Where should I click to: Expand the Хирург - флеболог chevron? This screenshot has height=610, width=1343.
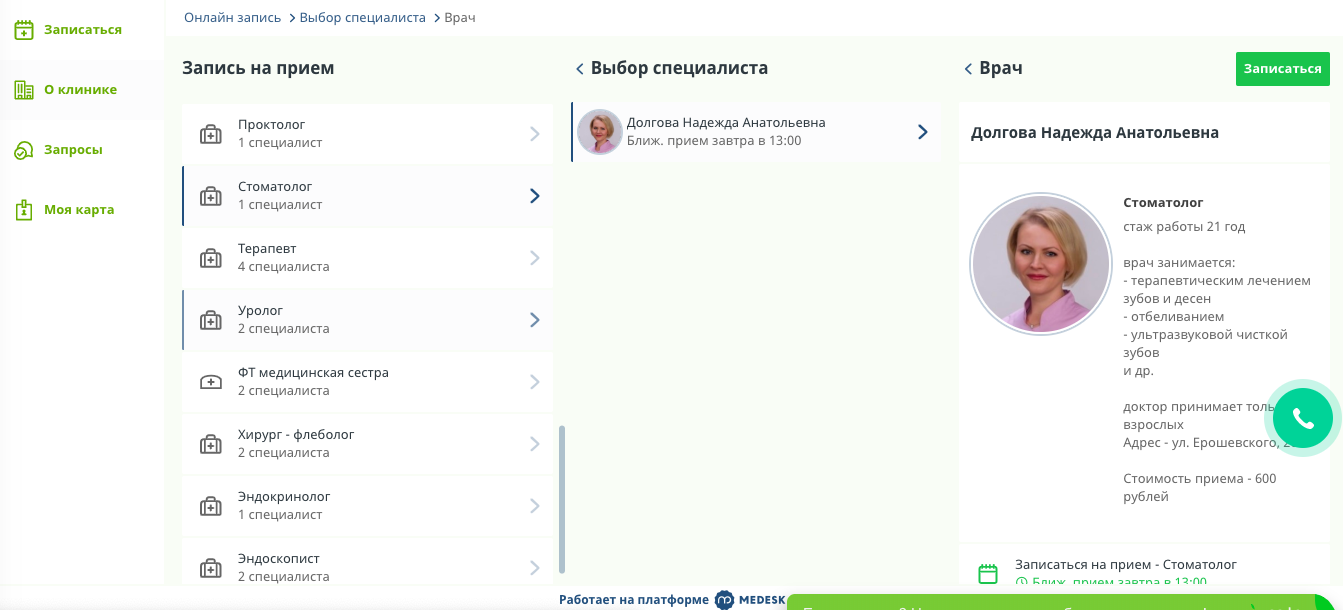[x=535, y=444]
